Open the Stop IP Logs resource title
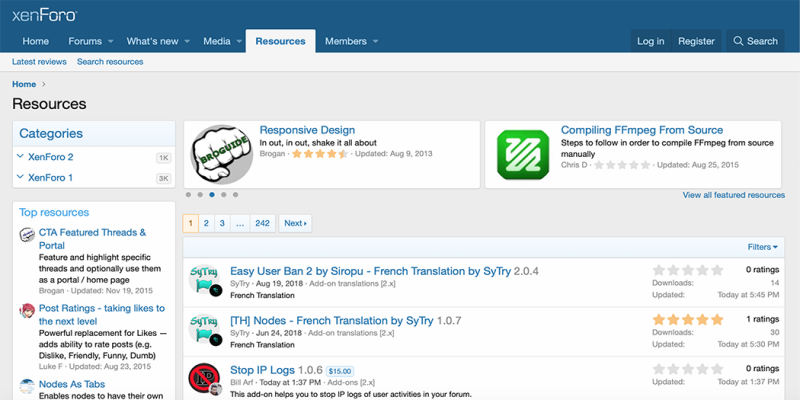This screenshot has height=400, width=800. click(262, 370)
